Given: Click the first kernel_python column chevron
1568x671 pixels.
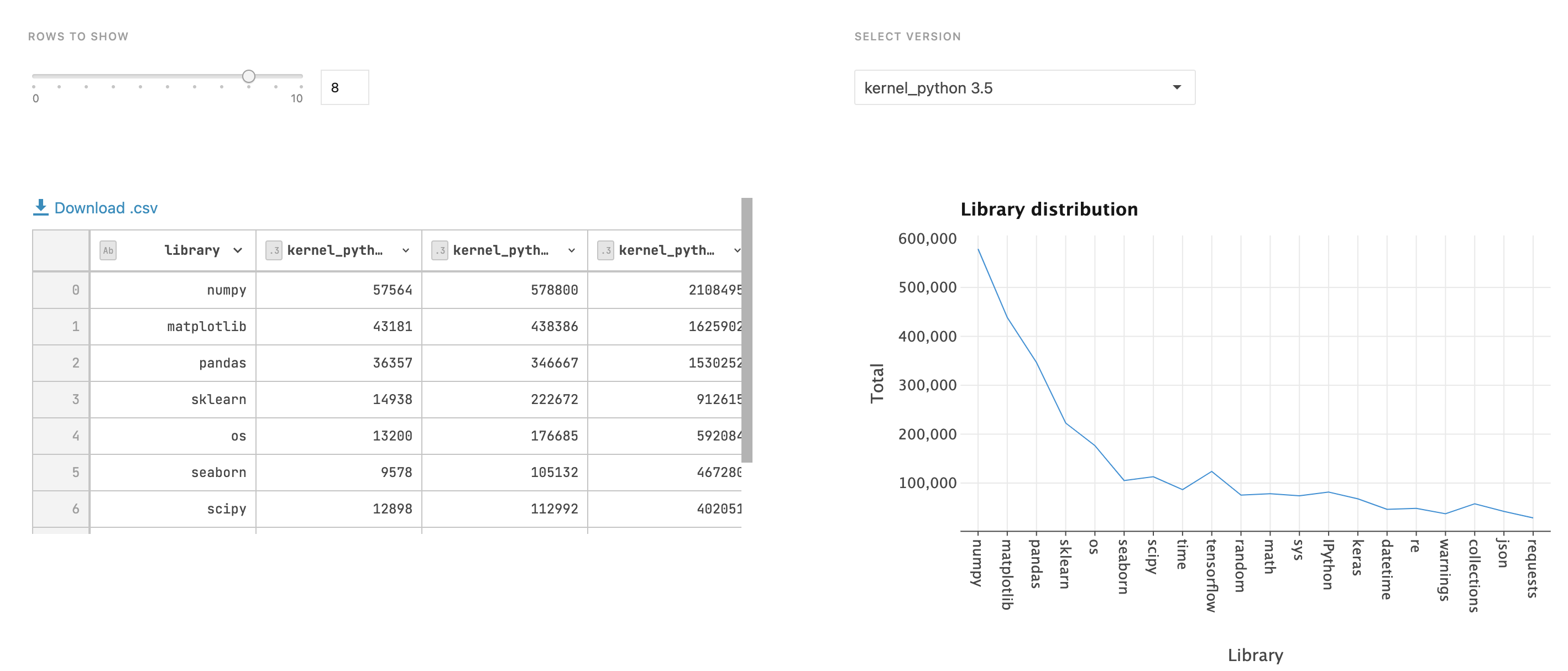Looking at the screenshot, I should pos(405,249).
